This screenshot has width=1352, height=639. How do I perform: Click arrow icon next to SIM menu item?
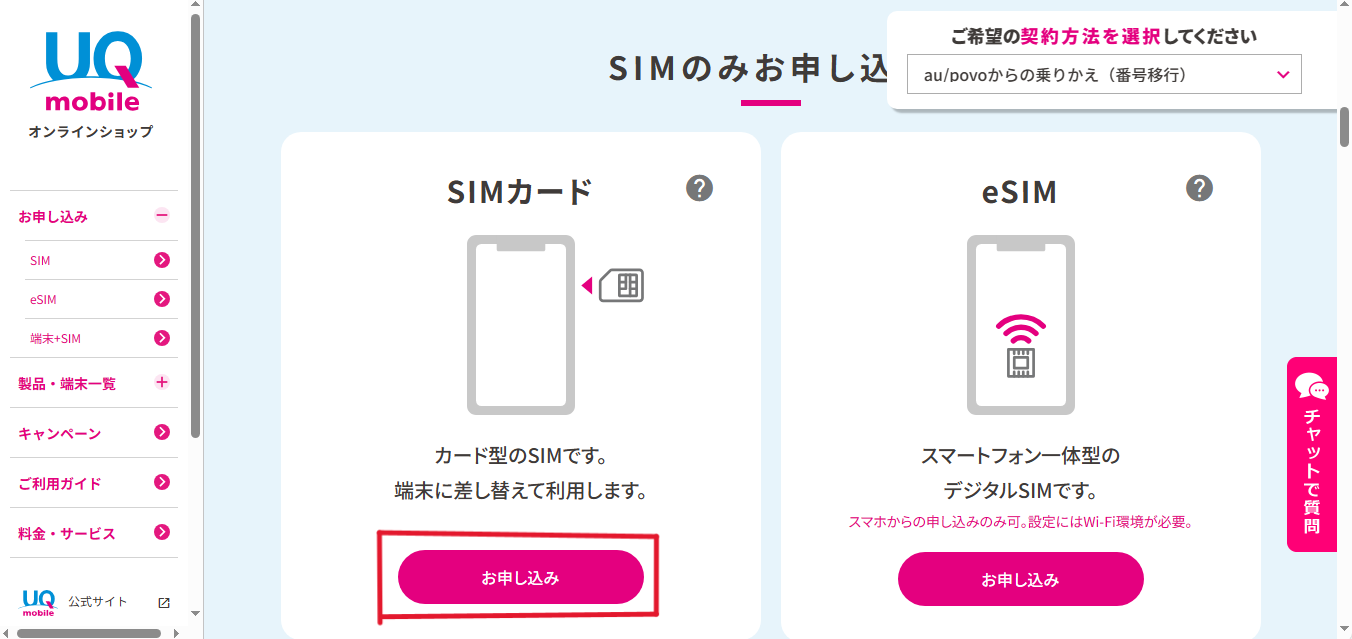[x=162, y=260]
